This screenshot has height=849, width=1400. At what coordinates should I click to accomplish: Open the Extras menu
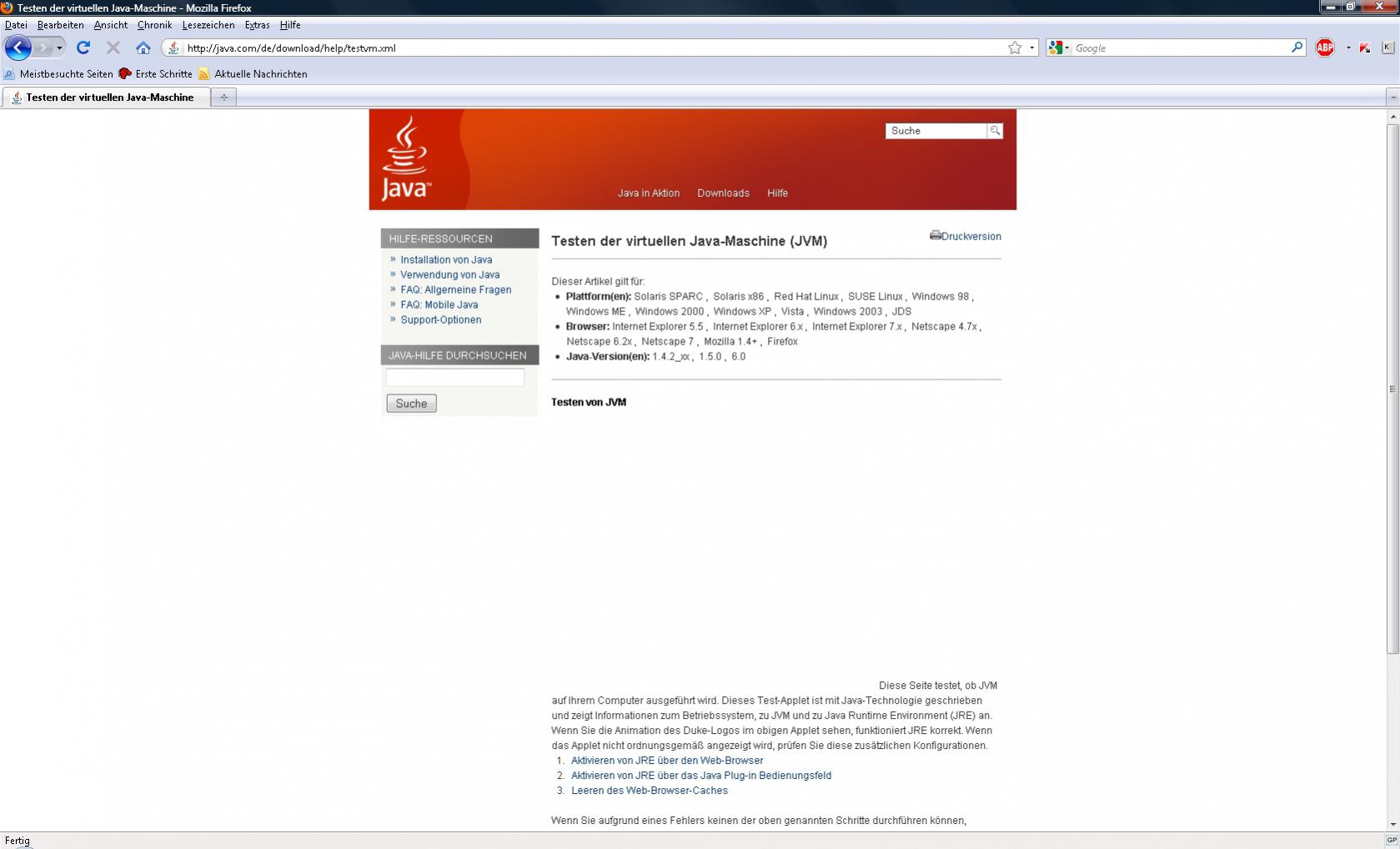pos(257,25)
